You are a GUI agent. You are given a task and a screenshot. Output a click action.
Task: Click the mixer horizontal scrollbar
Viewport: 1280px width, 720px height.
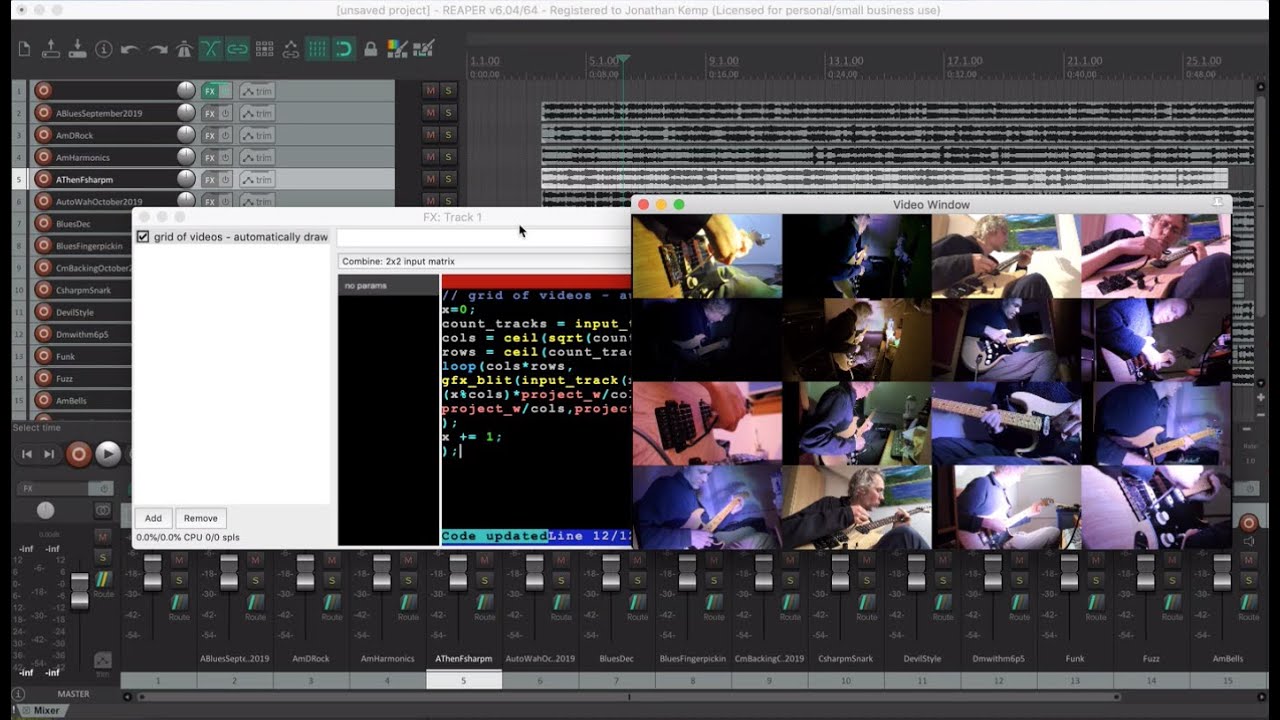tap(628, 697)
